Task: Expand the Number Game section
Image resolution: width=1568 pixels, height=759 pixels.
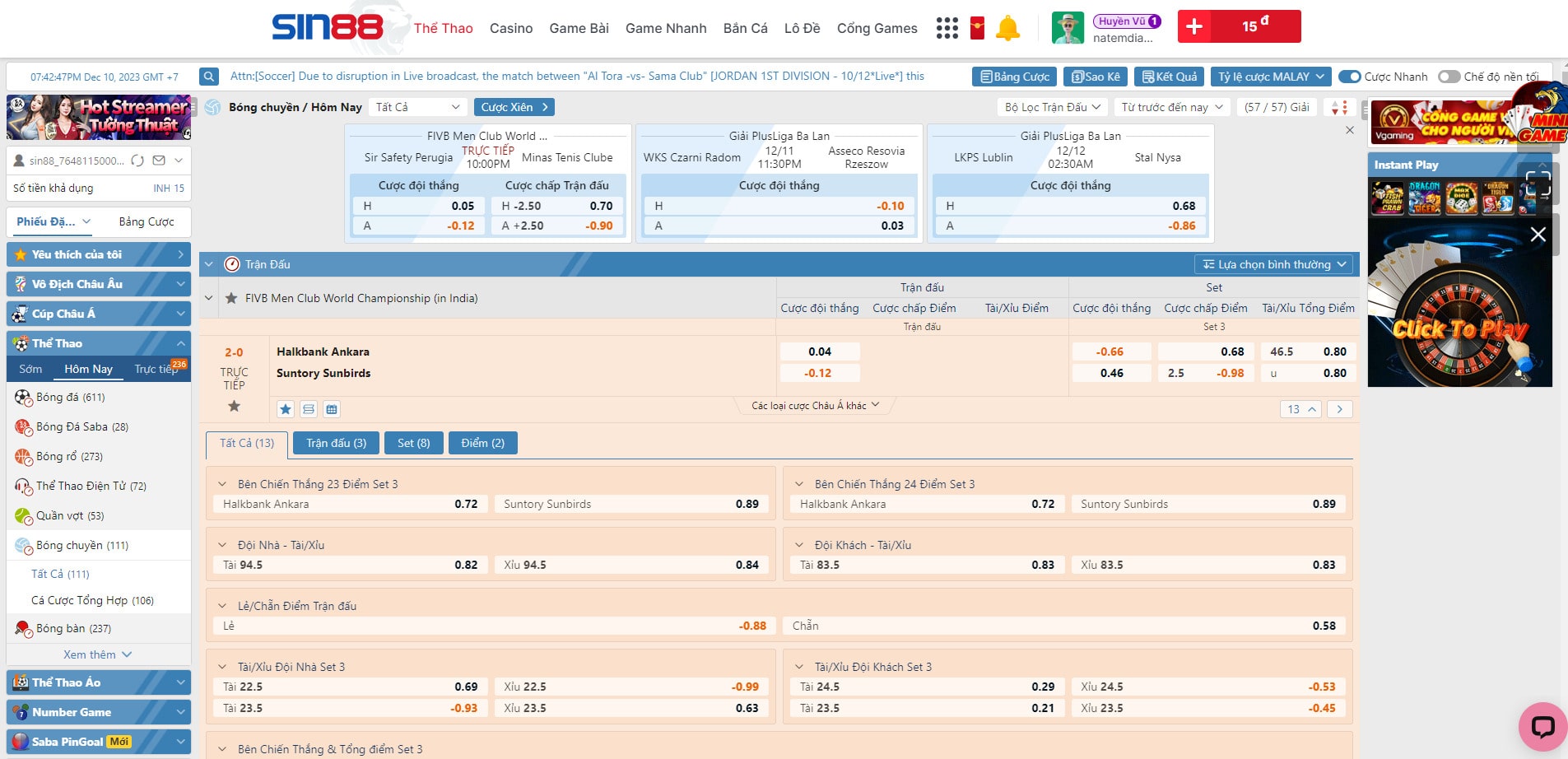Action: pos(99,712)
